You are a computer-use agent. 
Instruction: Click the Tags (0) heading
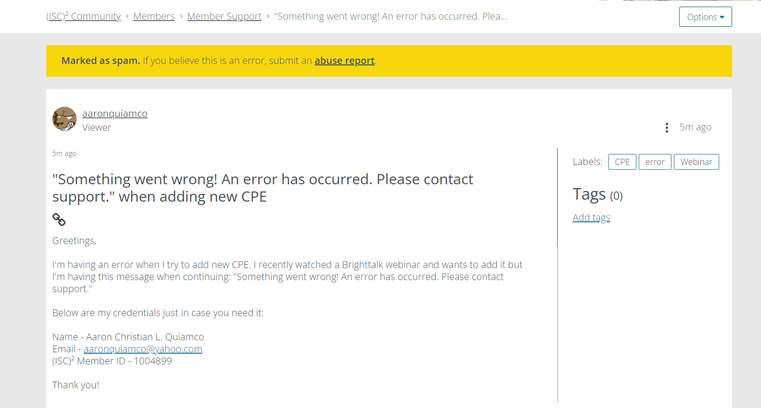point(597,194)
